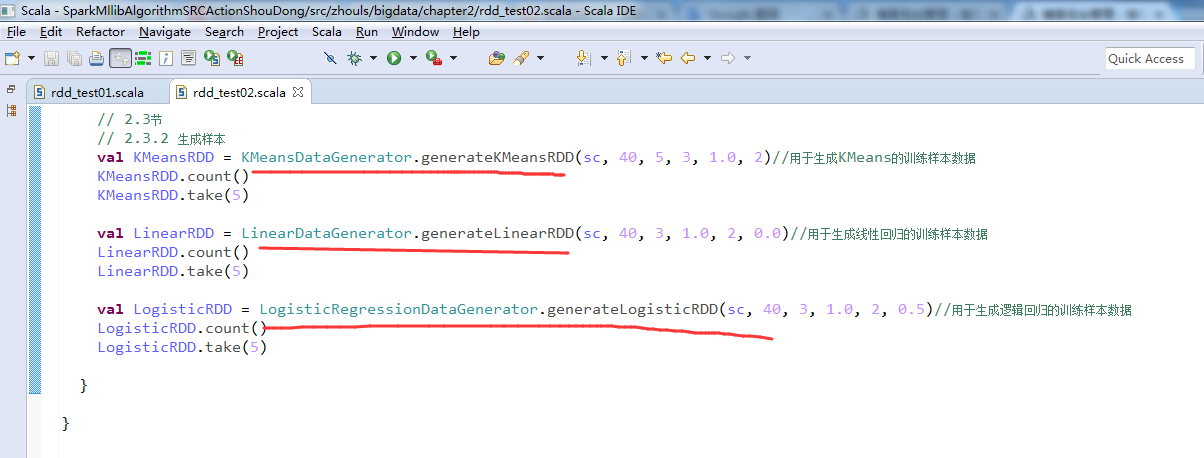This screenshot has height=458, width=1204.
Task: Toggle the highlighted refresh-arrows toolbar button
Action: tap(120, 59)
